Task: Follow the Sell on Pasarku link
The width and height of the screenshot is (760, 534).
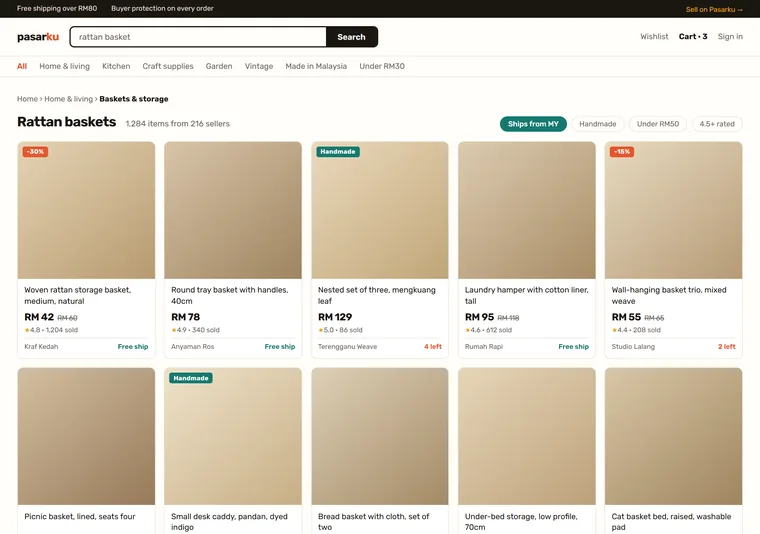Action: click(714, 9)
